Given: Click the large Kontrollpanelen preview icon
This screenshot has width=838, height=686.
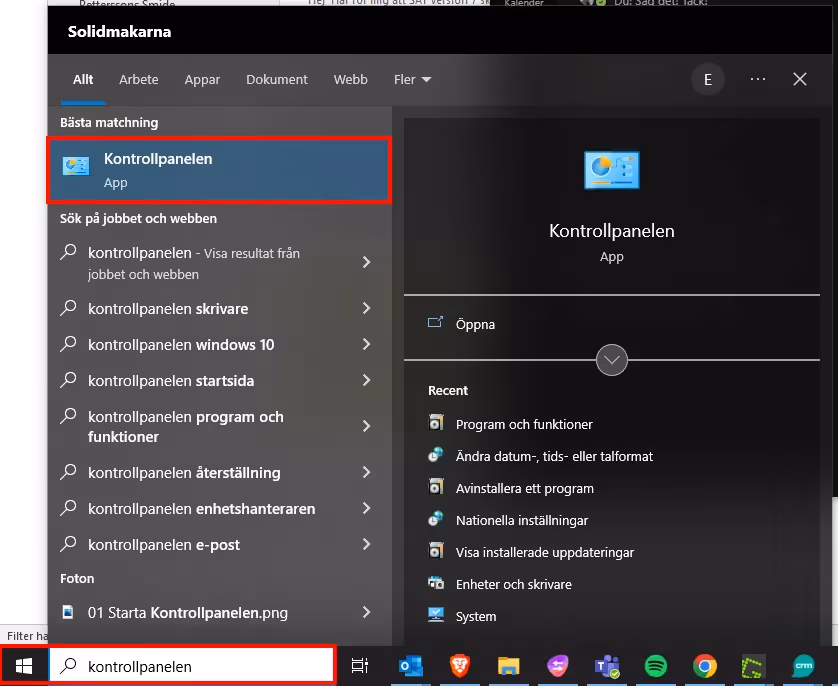Looking at the screenshot, I should coord(611,170).
